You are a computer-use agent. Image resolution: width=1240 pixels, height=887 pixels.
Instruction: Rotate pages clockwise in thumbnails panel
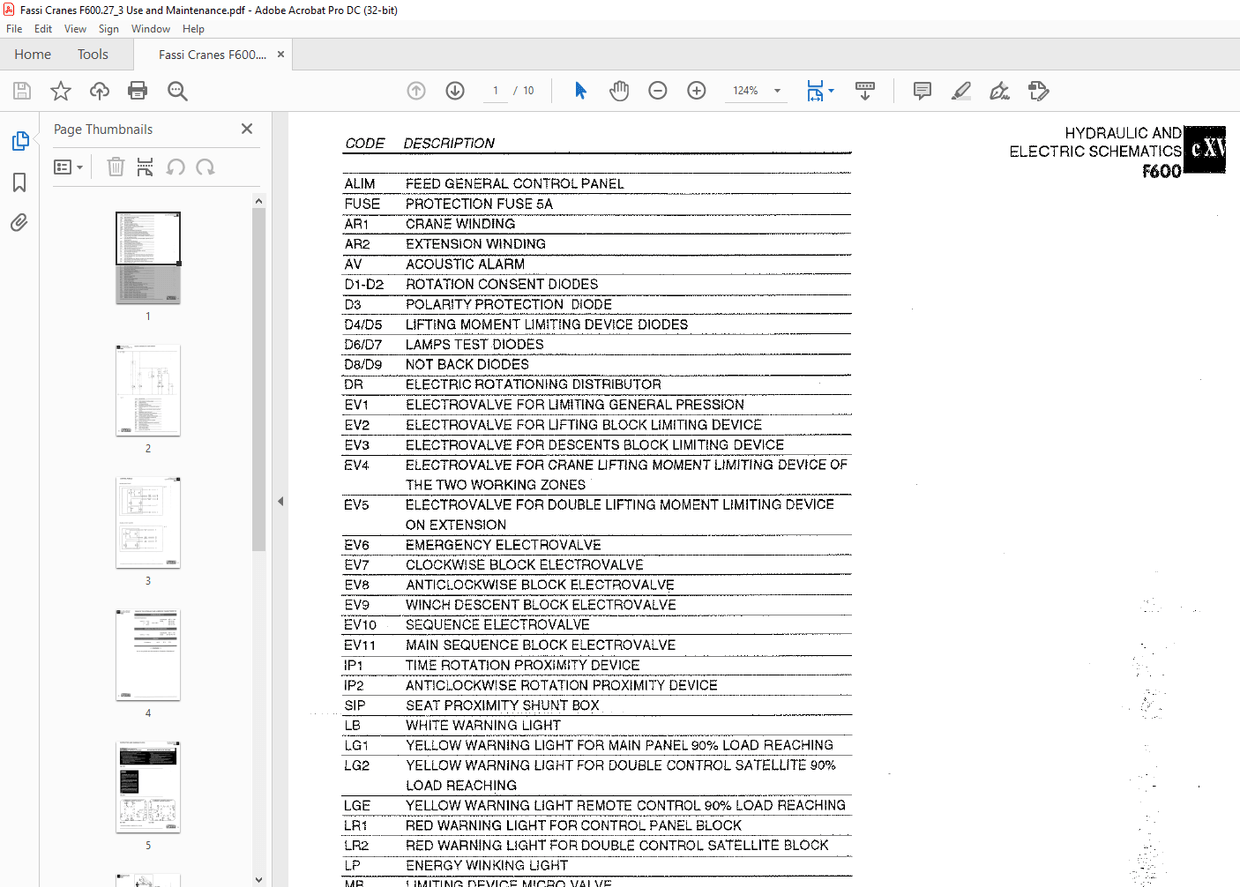(204, 167)
